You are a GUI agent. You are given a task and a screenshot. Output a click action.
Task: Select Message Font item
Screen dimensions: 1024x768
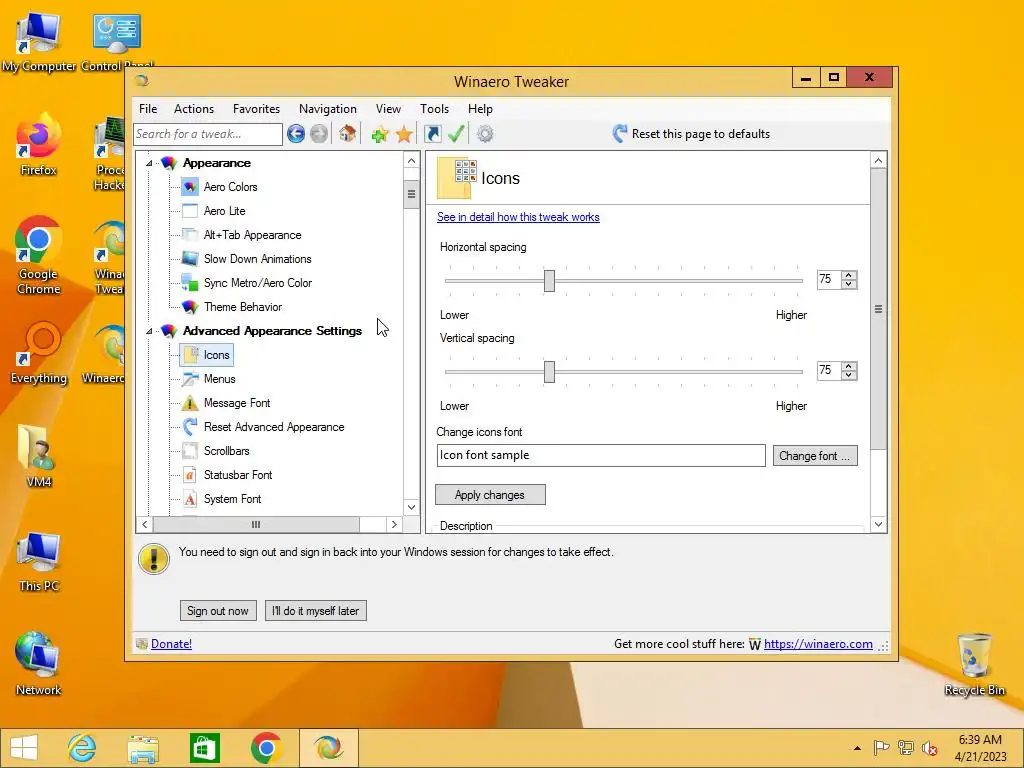point(236,403)
